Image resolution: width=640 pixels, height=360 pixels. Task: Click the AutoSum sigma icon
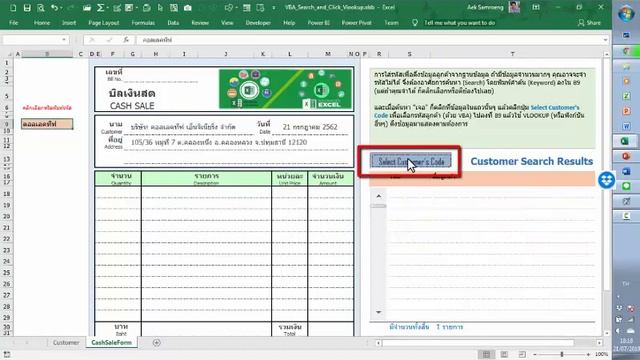100,7
